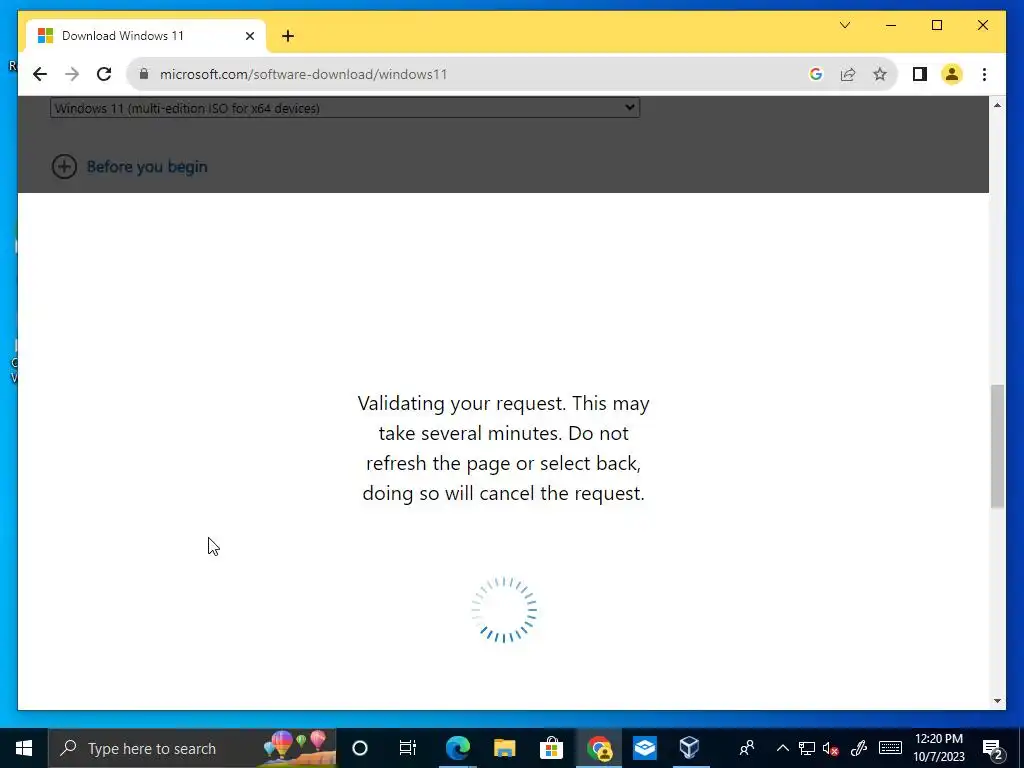Expand the Before you begin section
The height and width of the screenshot is (768, 1024).
[x=64, y=167]
